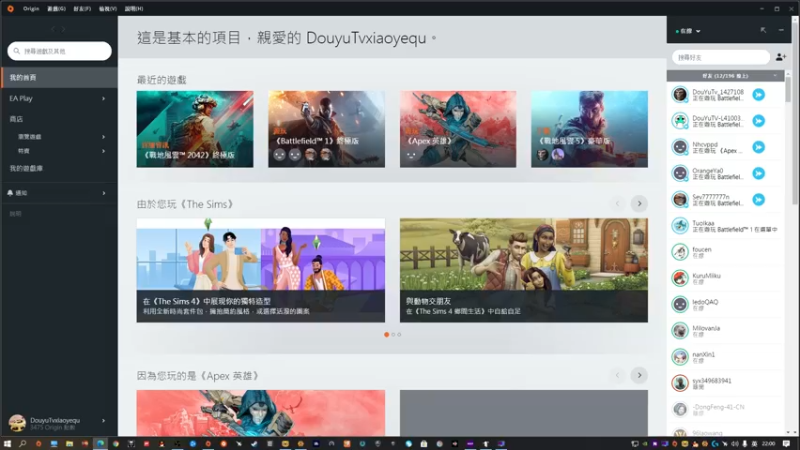Select 我的首頁 in the sidebar
800x450 pixels.
pyautogui.click(x=59, y=78)
